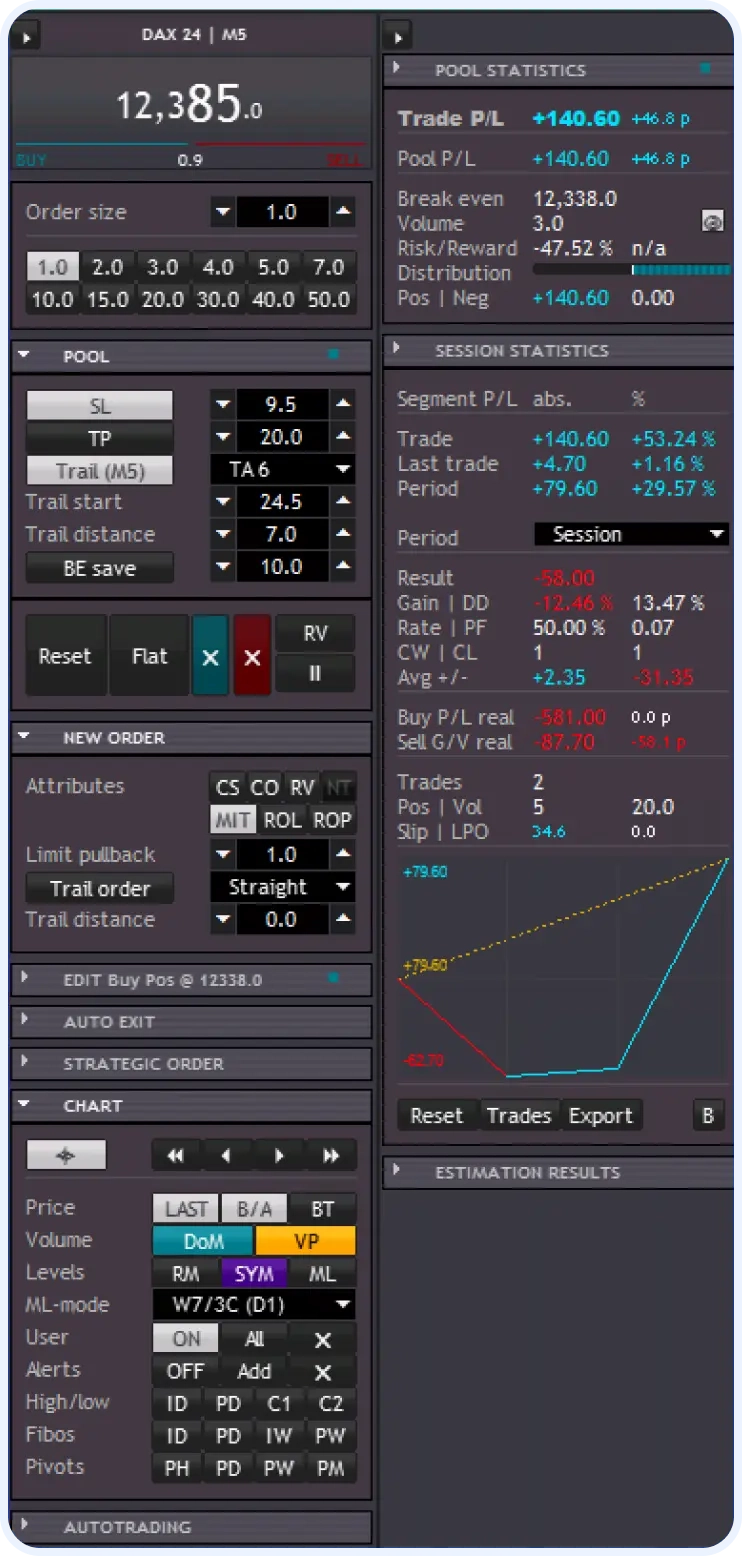Viewport: 742px width, 1556px height.
Task: Click the Export statistics button
Action: coord(600,1116)
